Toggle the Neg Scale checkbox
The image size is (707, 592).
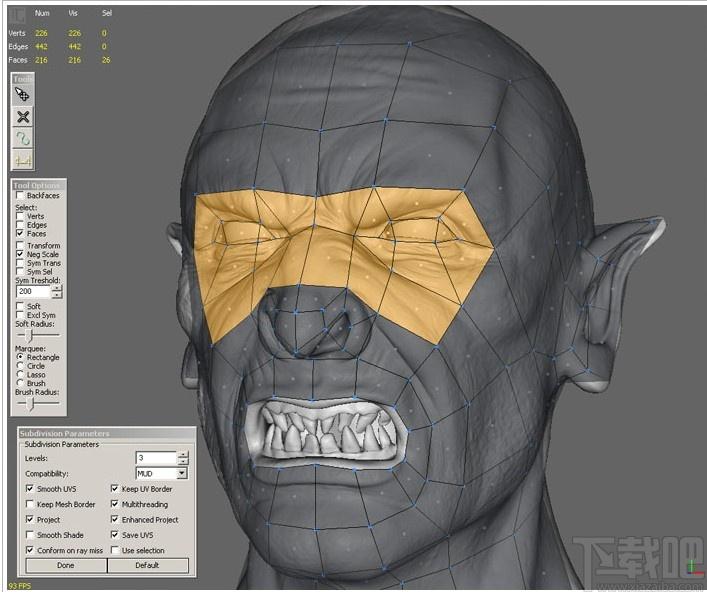20,254
